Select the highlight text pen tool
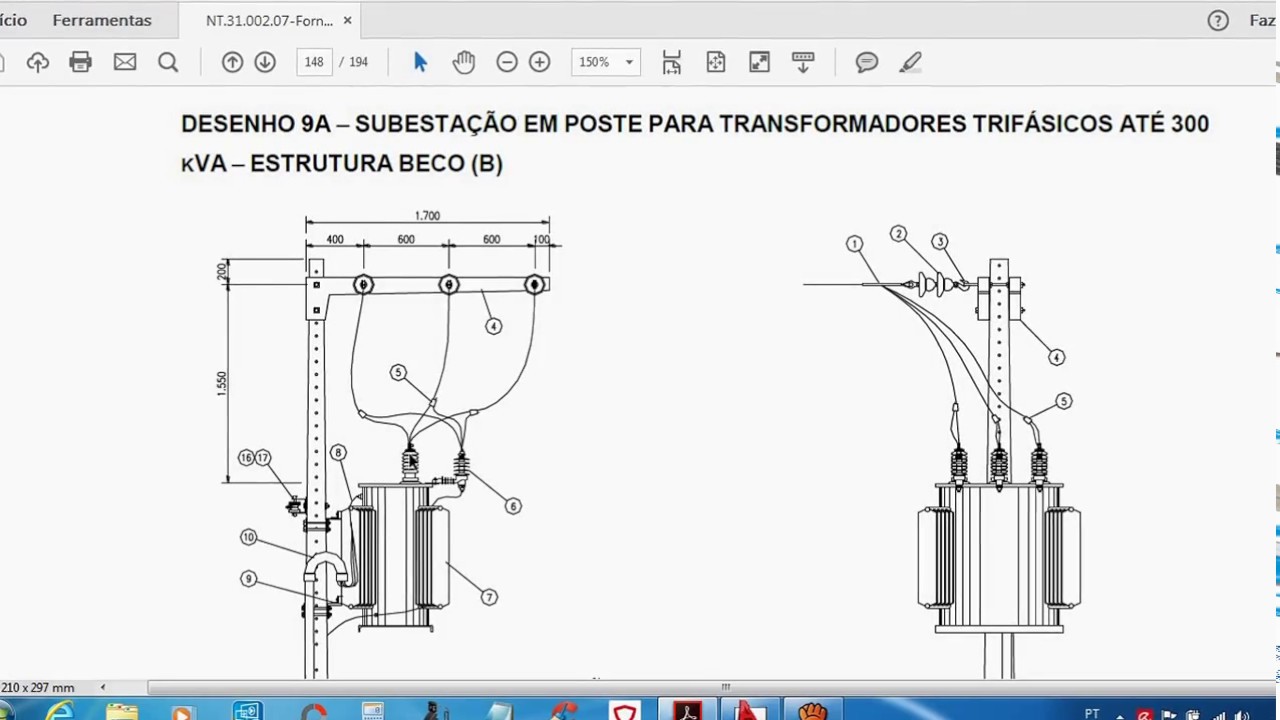The width and height of the screenshot is (1280, 720). click(x=910, y=62)
